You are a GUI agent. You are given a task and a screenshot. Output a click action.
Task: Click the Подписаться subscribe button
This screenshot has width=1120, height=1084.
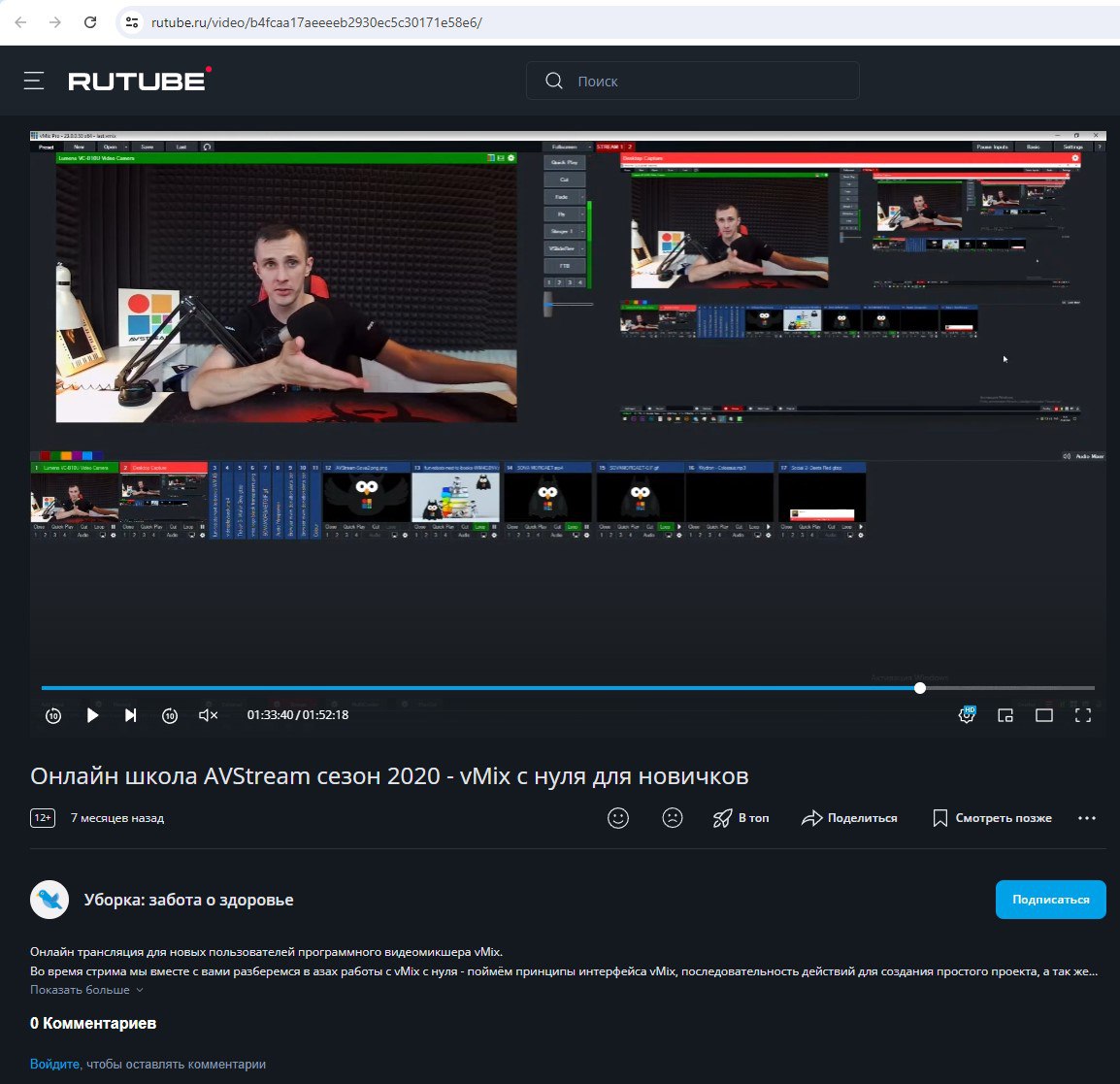(1050, 900)
